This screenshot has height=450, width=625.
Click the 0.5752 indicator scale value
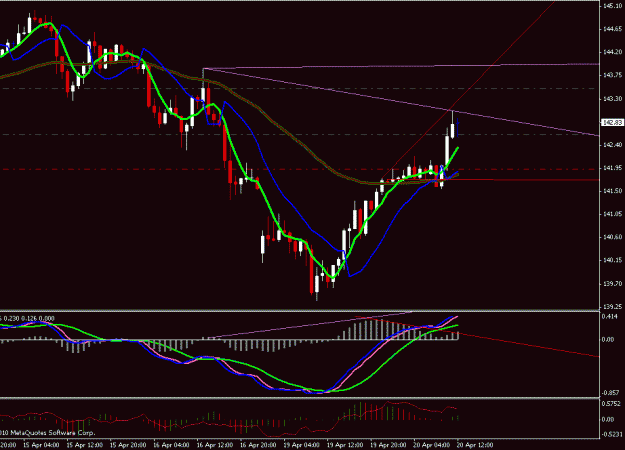[611, 403]
